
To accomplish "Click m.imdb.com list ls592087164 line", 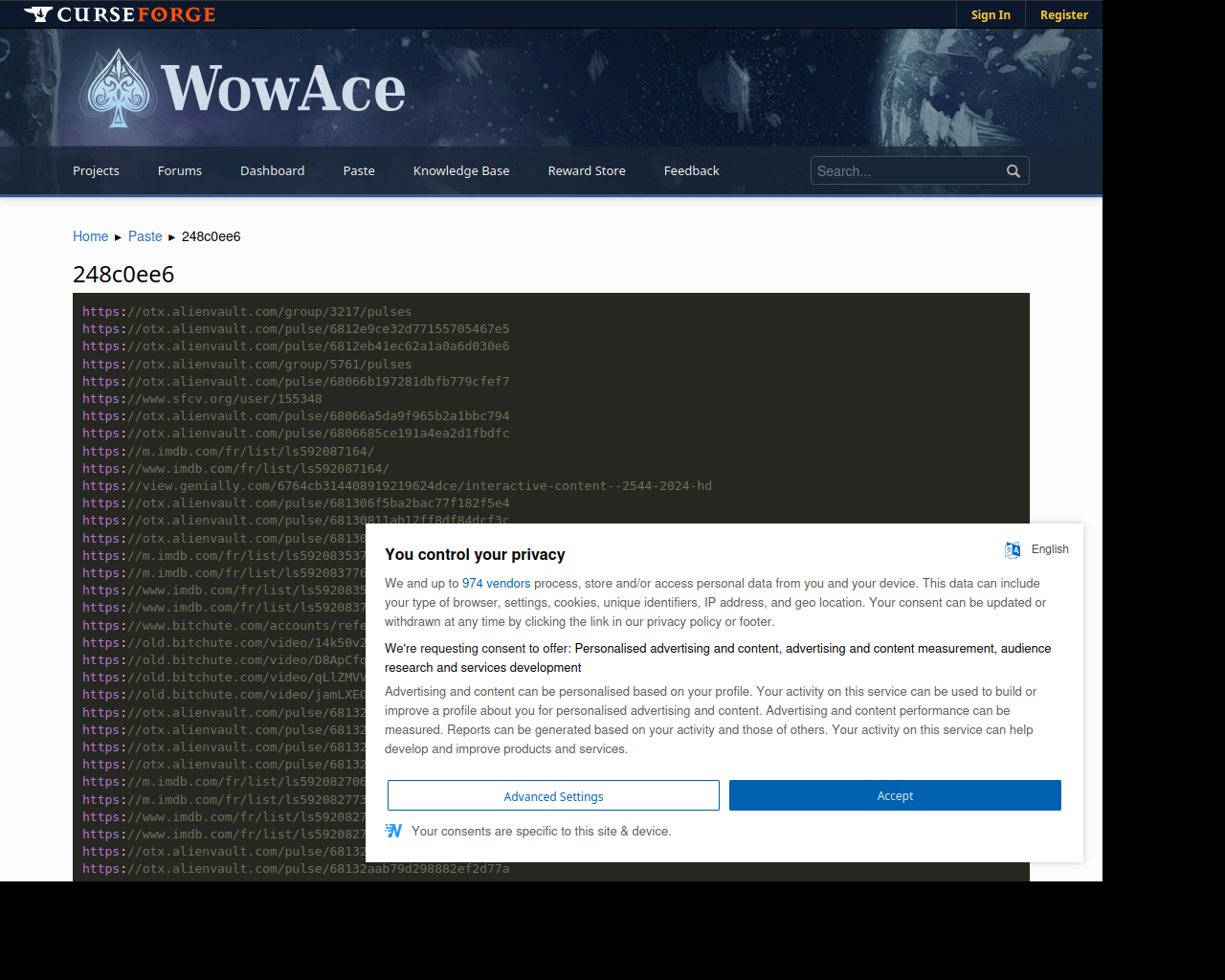I will pos(228,452).
